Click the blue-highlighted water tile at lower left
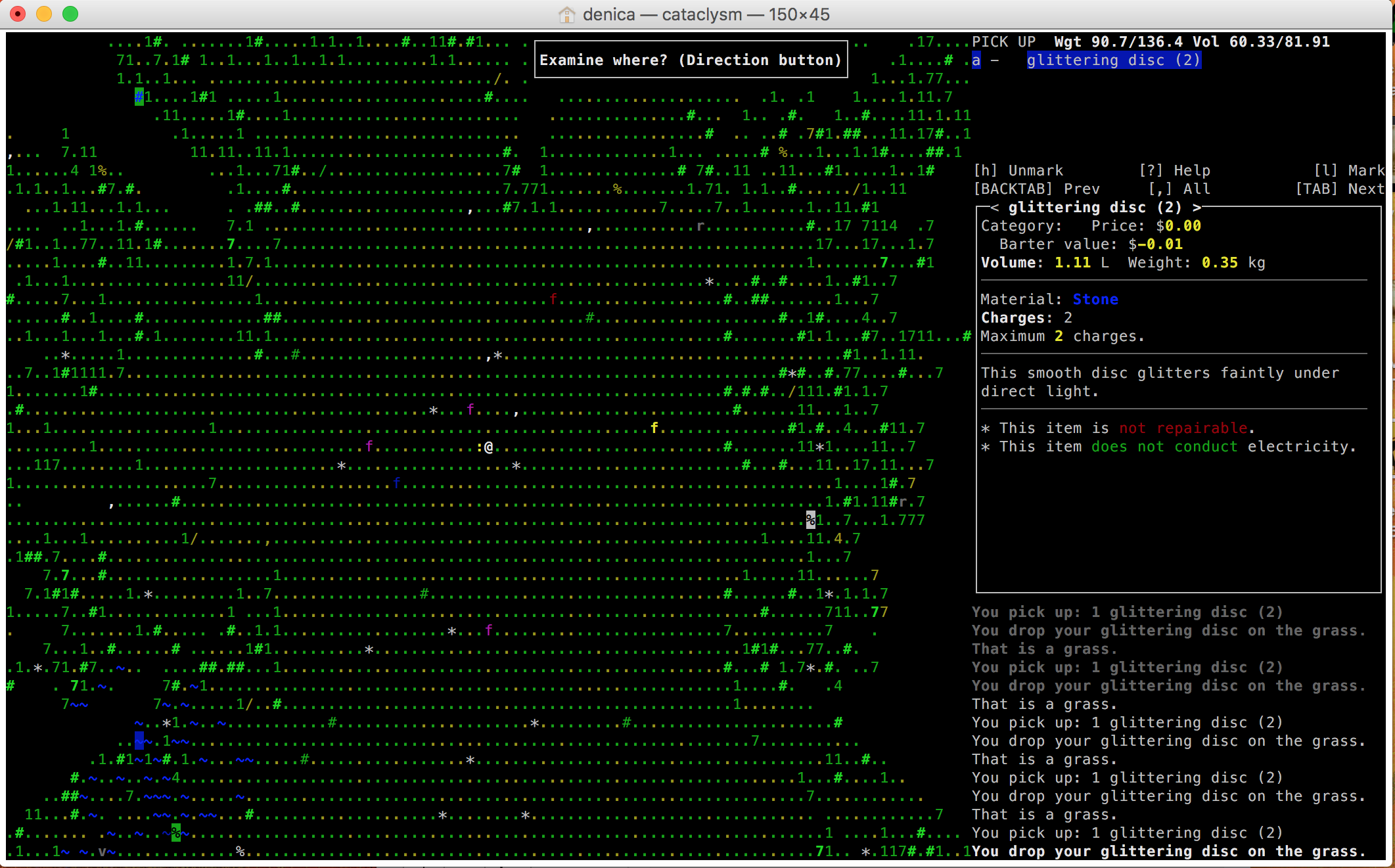The height and width of the screenshot is (868, 1395). click(x=139, y=741)
